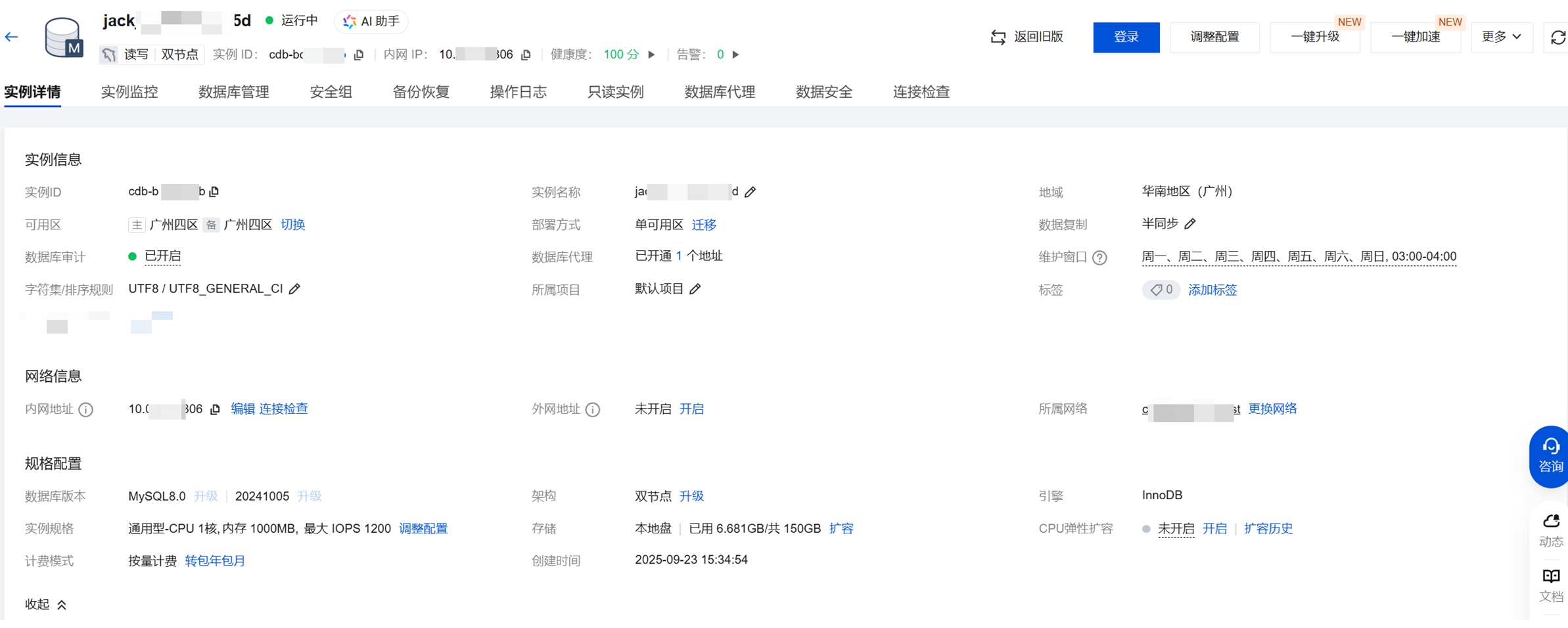Viewport: 1568px width, 628px height.
Task: Edit the data replication mode
Action: 1190,224
